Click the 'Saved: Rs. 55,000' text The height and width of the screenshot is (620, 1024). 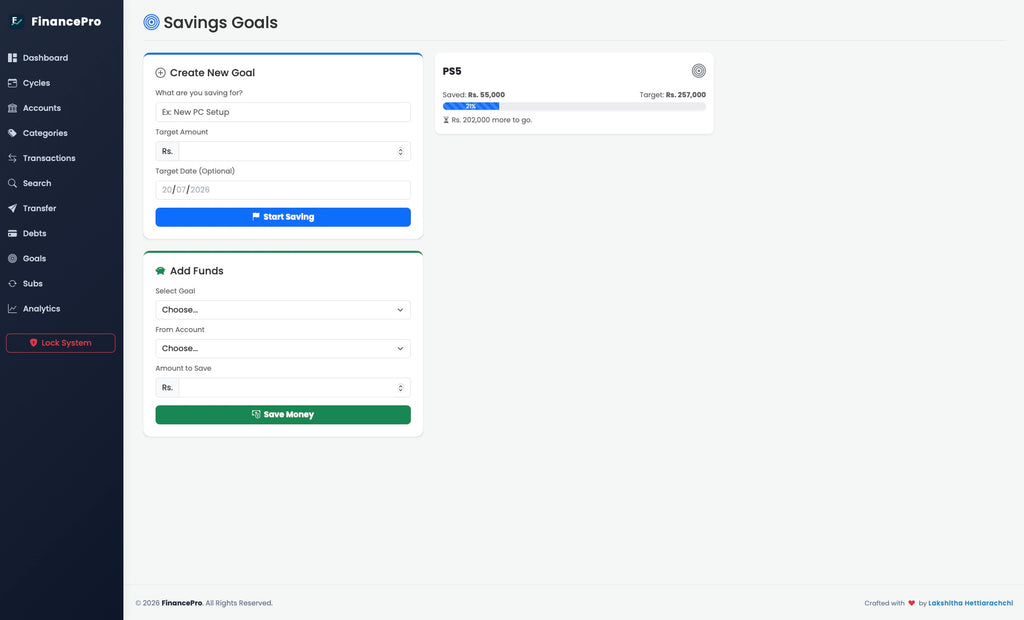click(473, 95)
